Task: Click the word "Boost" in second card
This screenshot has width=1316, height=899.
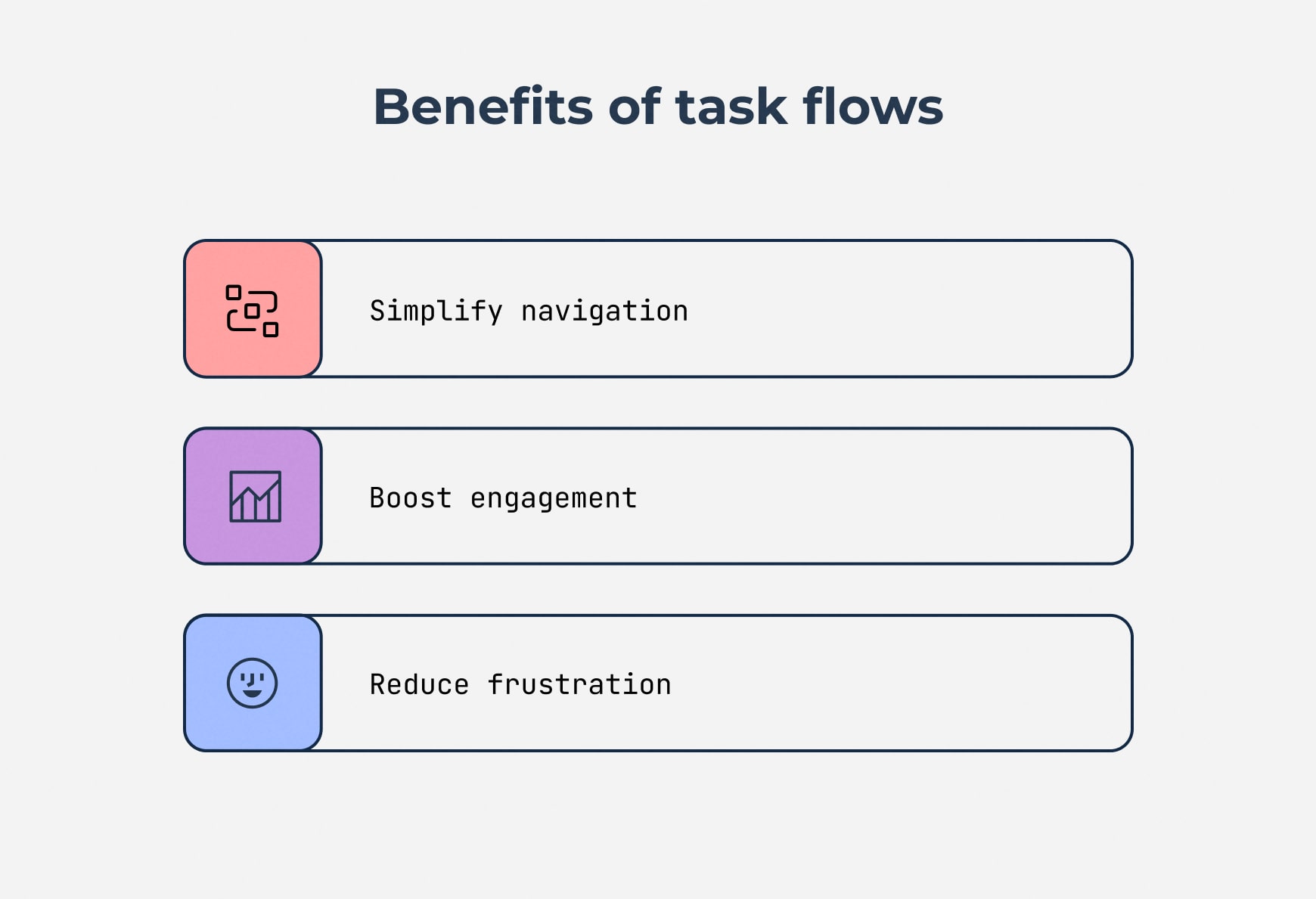Action: 410,498
